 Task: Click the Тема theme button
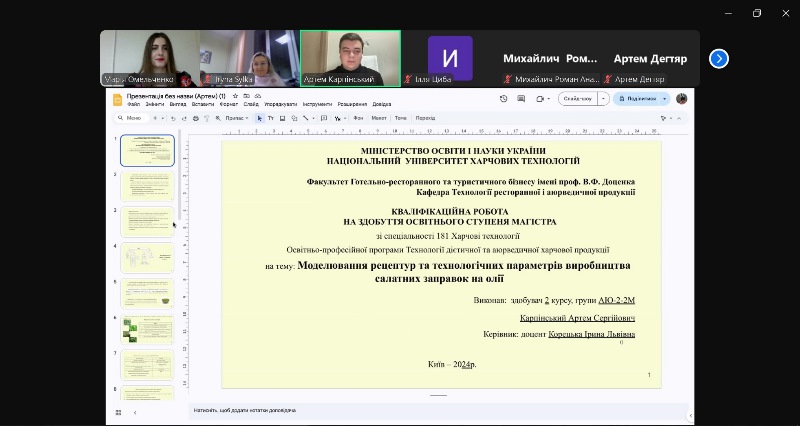point(401,118)
